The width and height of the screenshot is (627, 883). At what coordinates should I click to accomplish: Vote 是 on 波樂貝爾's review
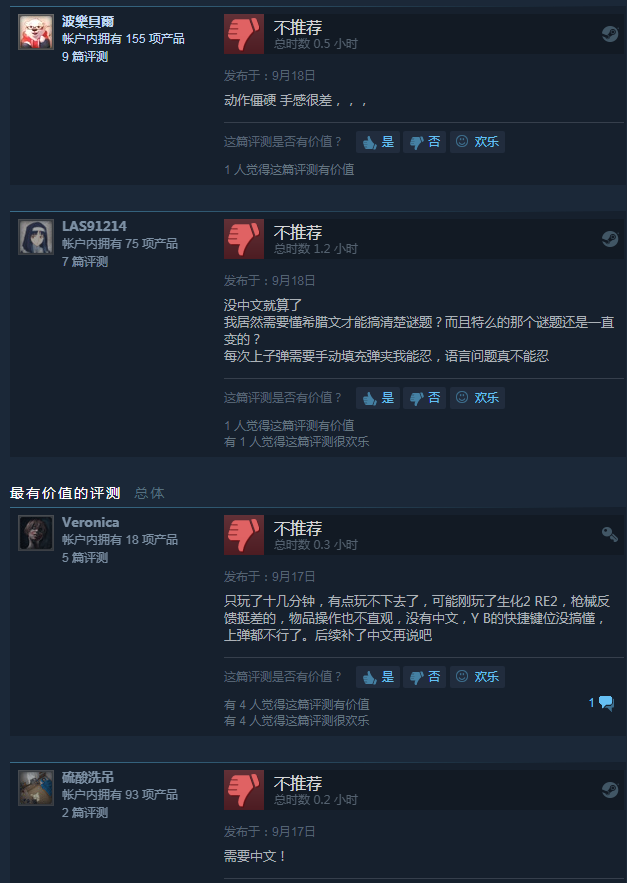378,142
